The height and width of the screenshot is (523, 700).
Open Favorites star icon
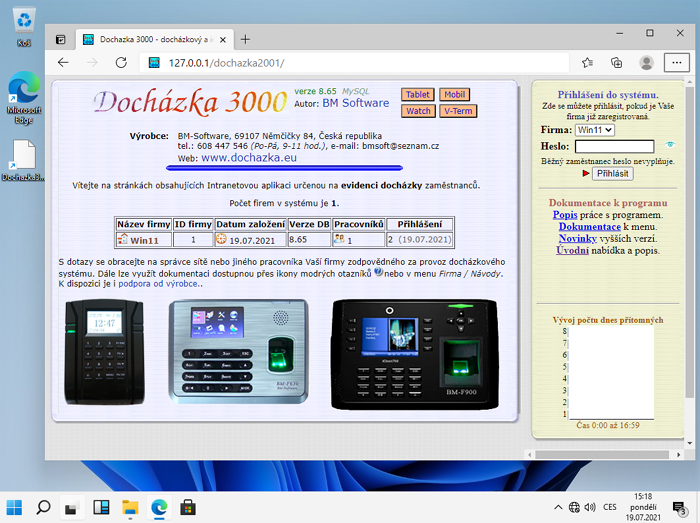click(588, 63)
